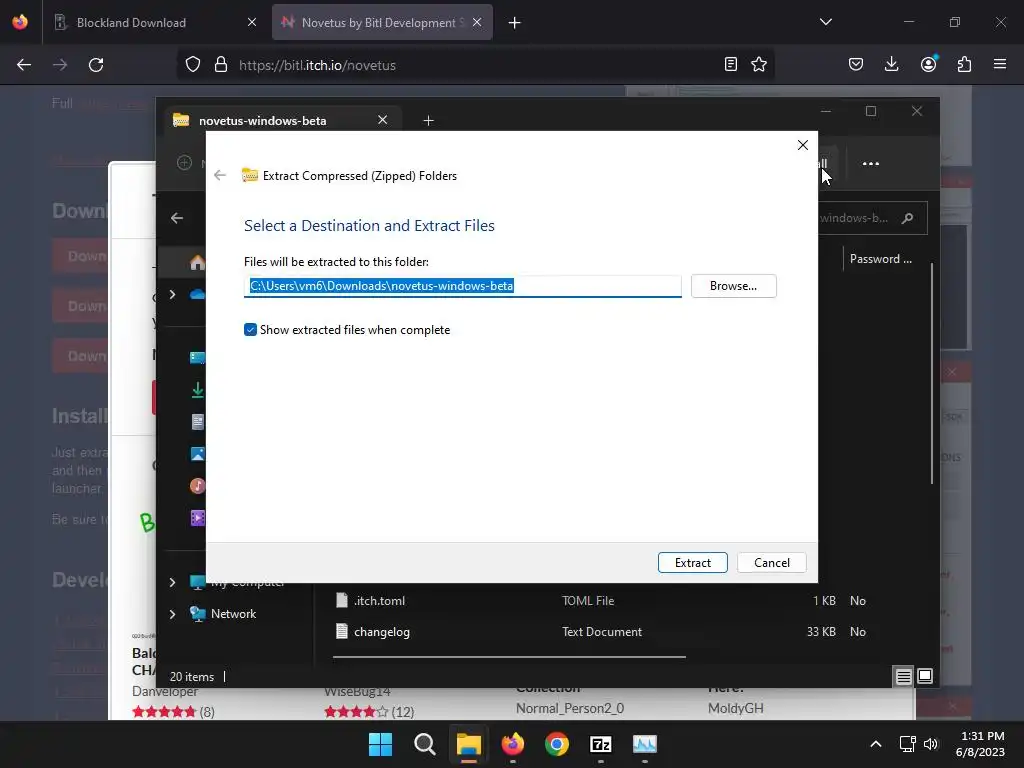Open the Pictures sidebar icon
The height and width of the screenshot is (768, 1024).
197,454
